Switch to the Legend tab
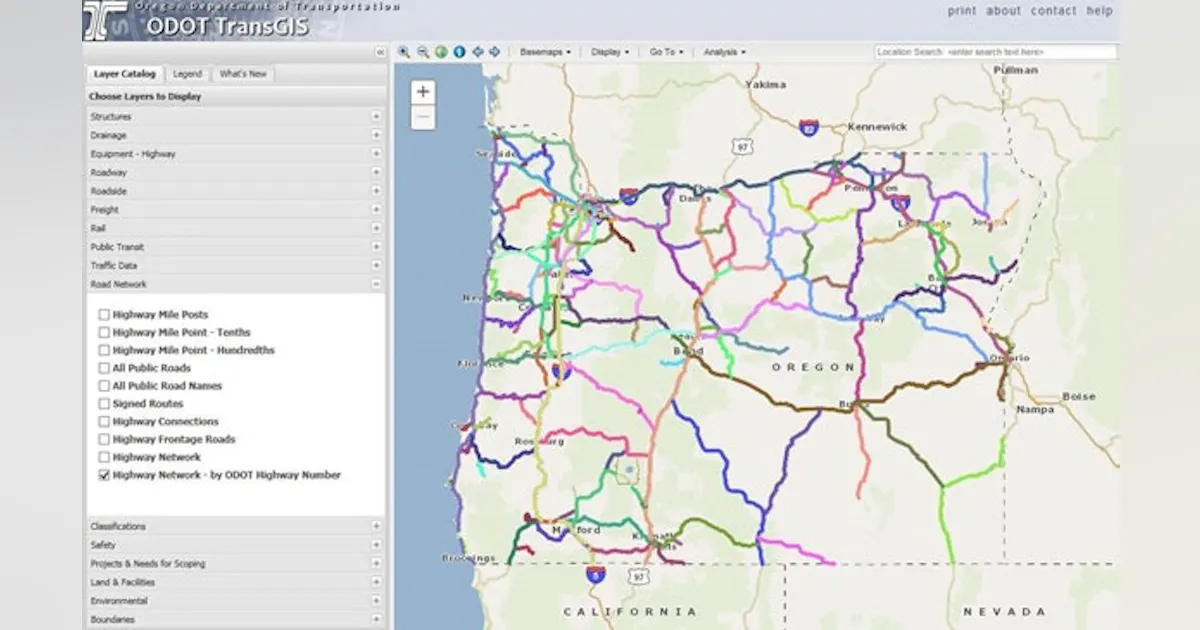Image resolution: width=1200 pixels, height=630 pixels. click(x=187, y=74)
